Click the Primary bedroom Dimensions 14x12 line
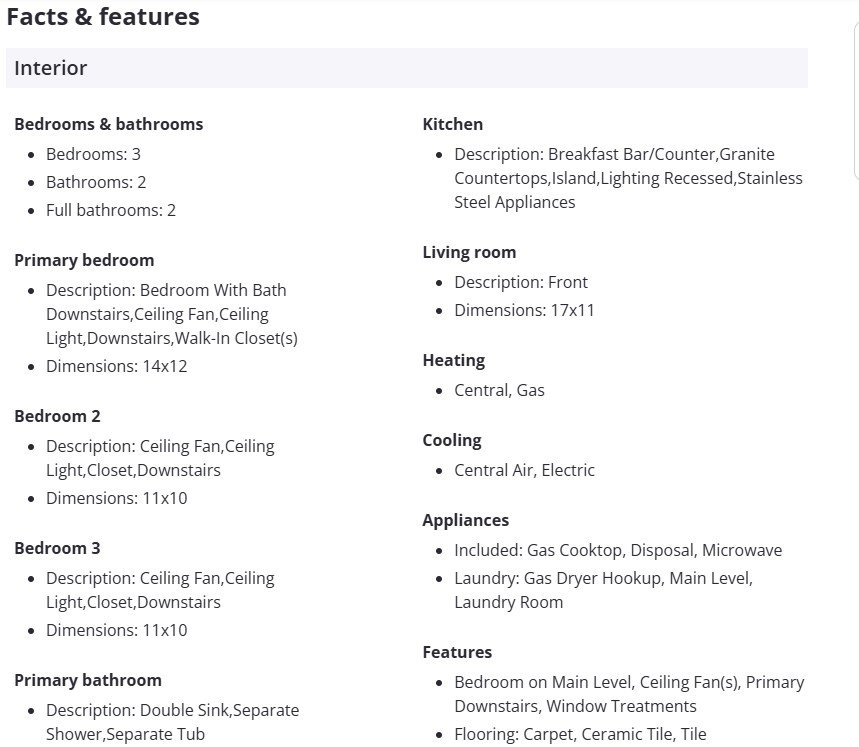 pyautogui.click(x=116, y=366)
